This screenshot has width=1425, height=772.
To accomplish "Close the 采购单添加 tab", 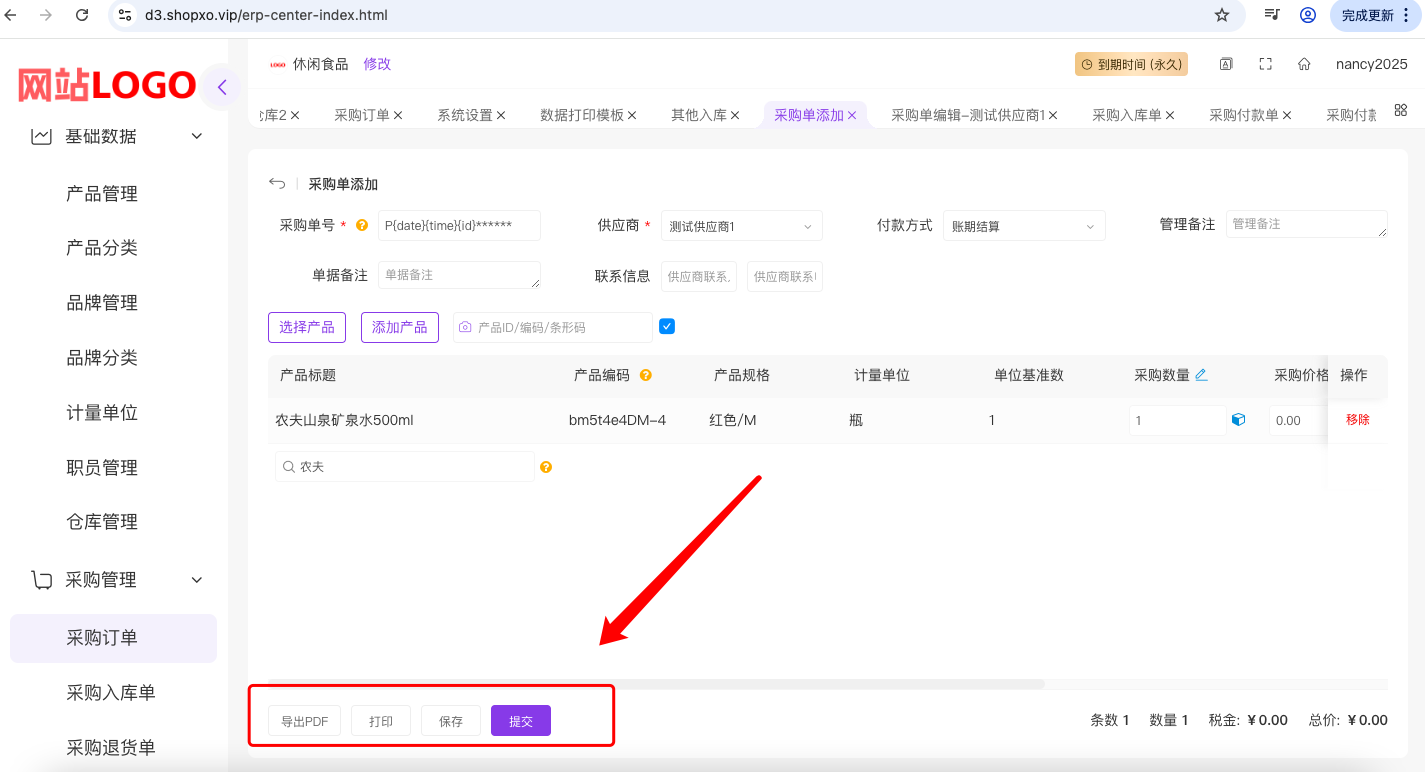I will pos(852,115).
